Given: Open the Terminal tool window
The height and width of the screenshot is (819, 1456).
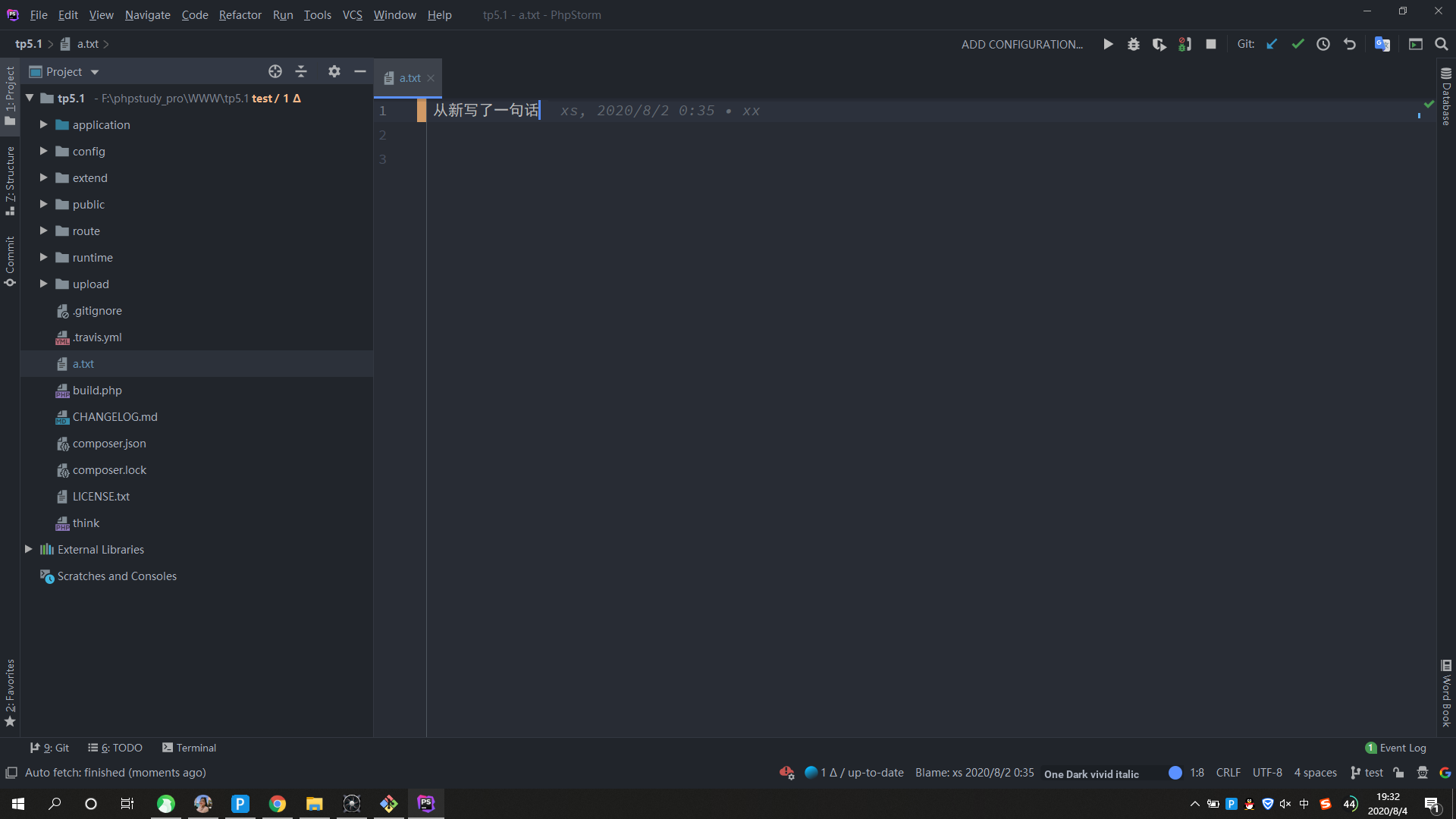Looking at the screenshot, I should click(x=190, y=748).
